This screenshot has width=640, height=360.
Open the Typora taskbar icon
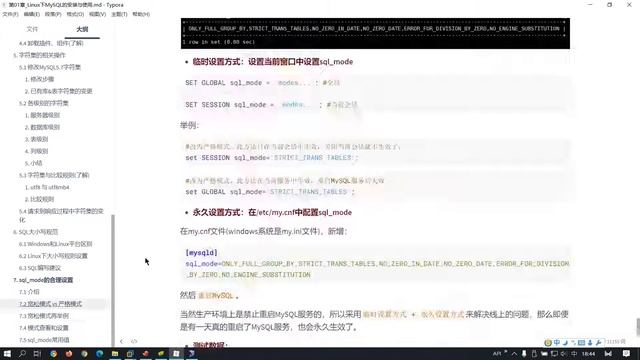(x=176, y=353)
